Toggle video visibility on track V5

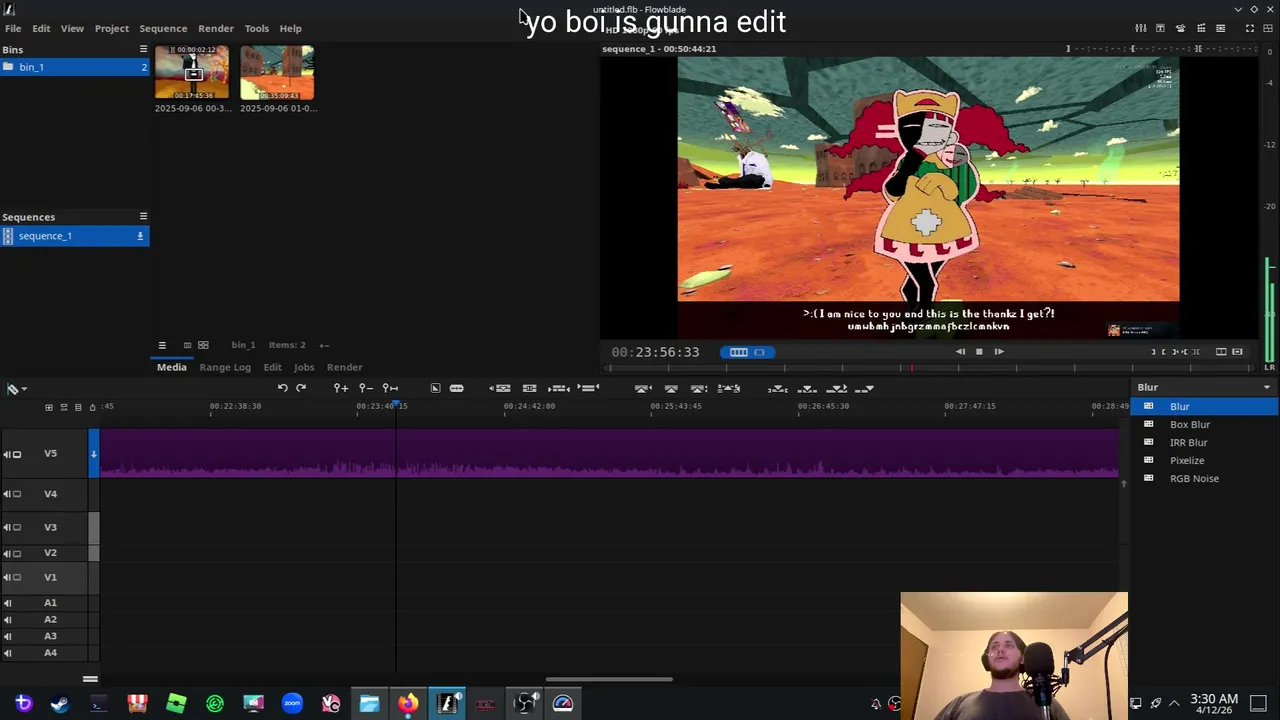click(x=17, y=454)
